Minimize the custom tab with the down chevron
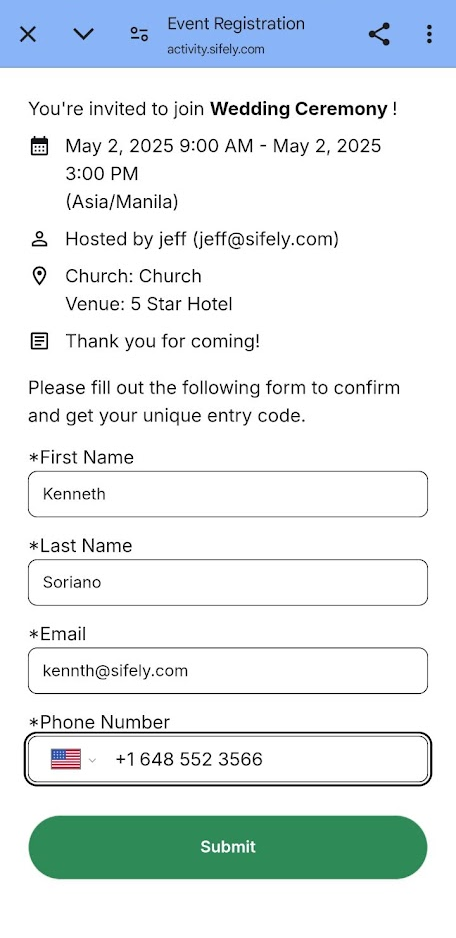This screenshot has width=456, height=938. (83, 34)
